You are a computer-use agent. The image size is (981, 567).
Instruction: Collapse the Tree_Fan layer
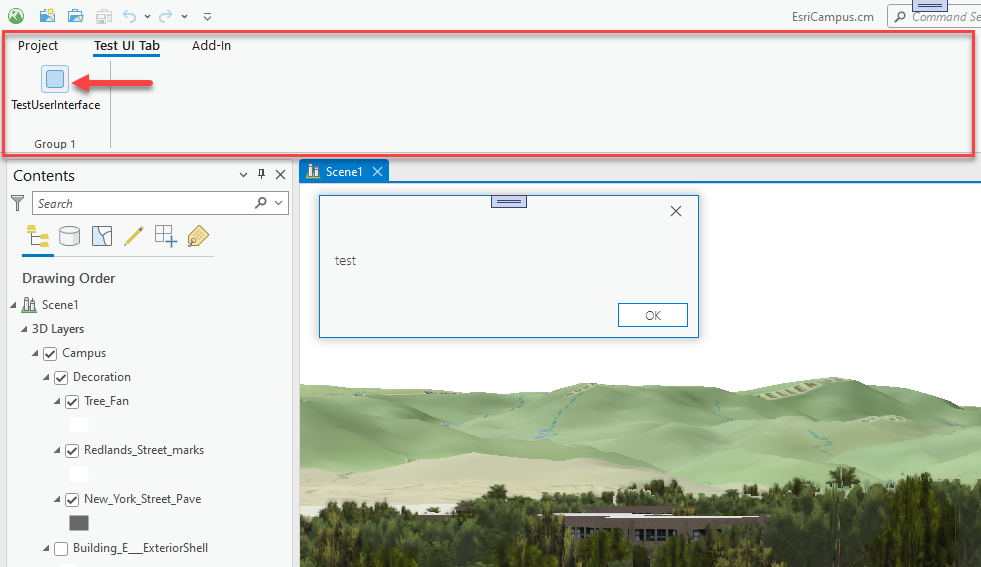click(58, 402)
